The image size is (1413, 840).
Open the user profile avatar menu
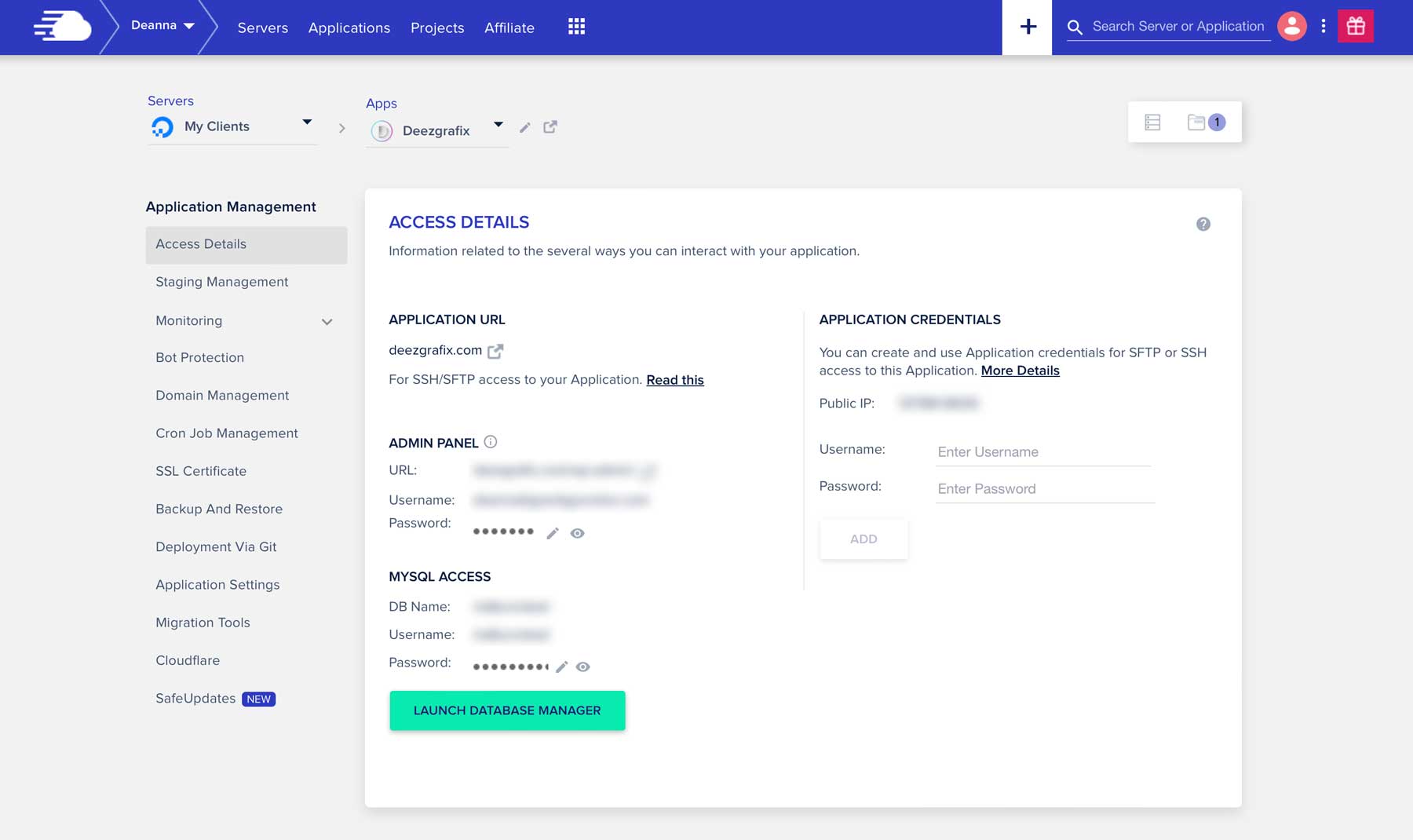click(x=1292, y=26)
